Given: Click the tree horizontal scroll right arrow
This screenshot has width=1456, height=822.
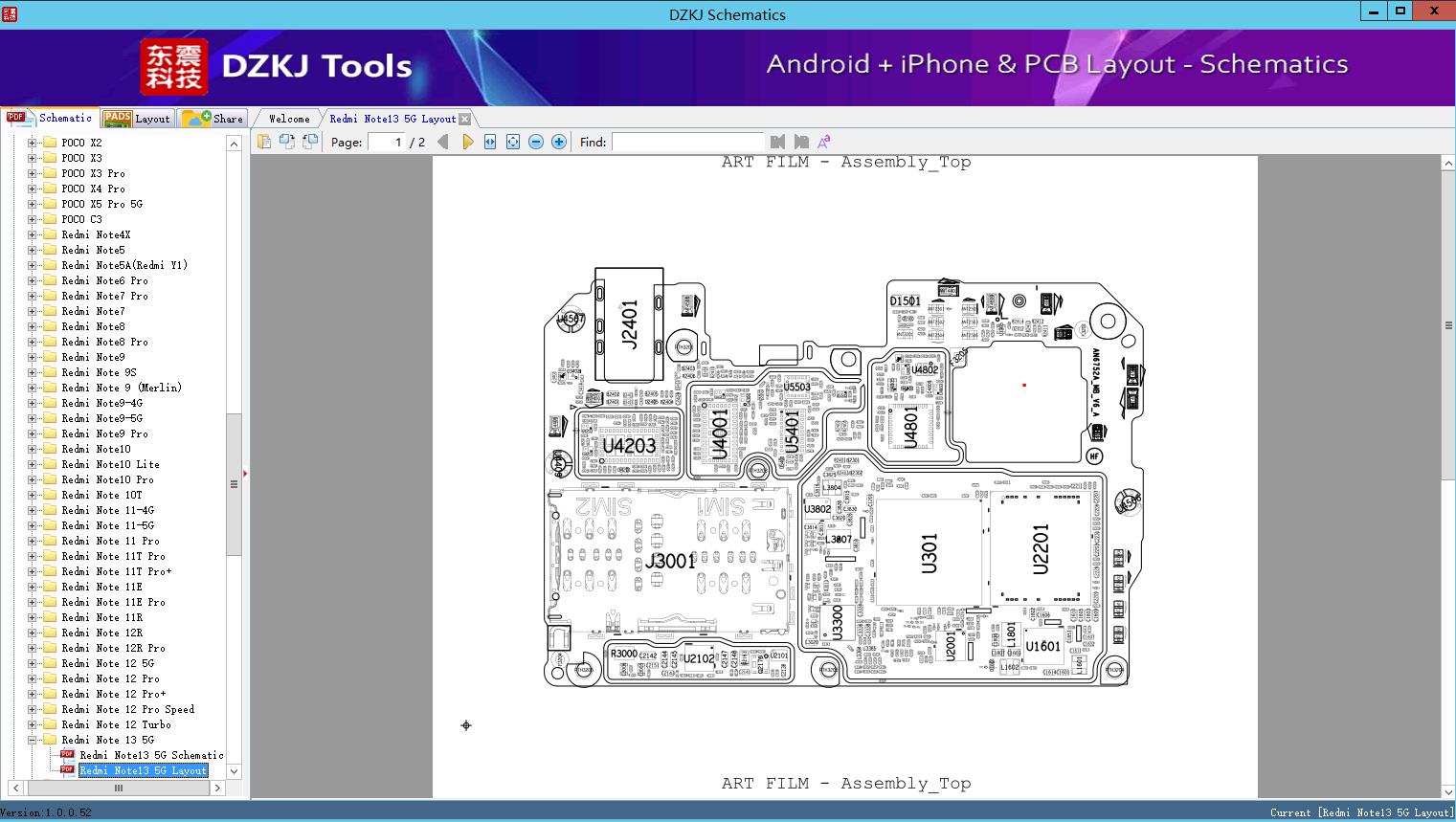Looking at the screenshot, I should pyautogui.click(x=217, y=788).
